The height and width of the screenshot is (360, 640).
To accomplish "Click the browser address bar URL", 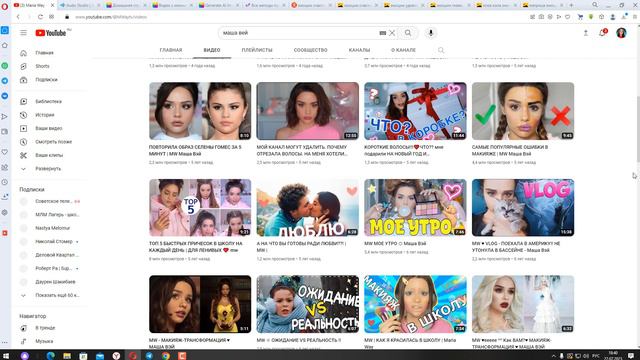I will click(111, 17).
